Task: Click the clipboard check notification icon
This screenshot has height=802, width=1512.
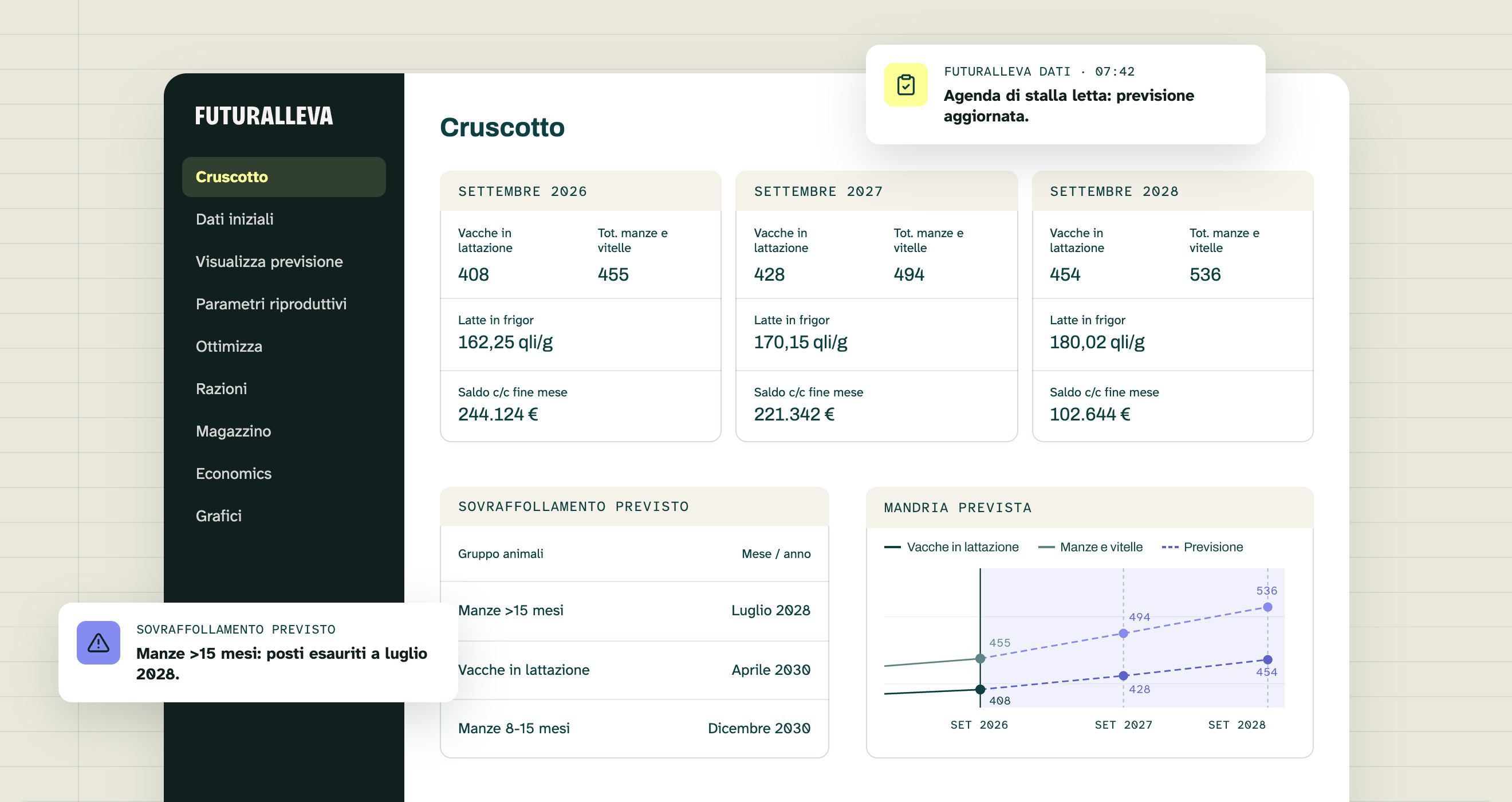Action: click(x=905, y=85)
